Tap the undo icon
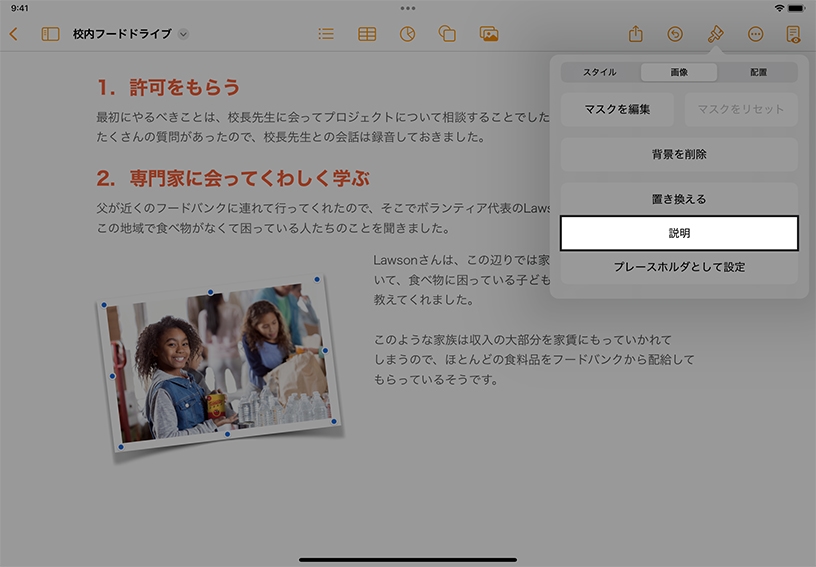Screen dimensions: 816x567 point(675,34)
